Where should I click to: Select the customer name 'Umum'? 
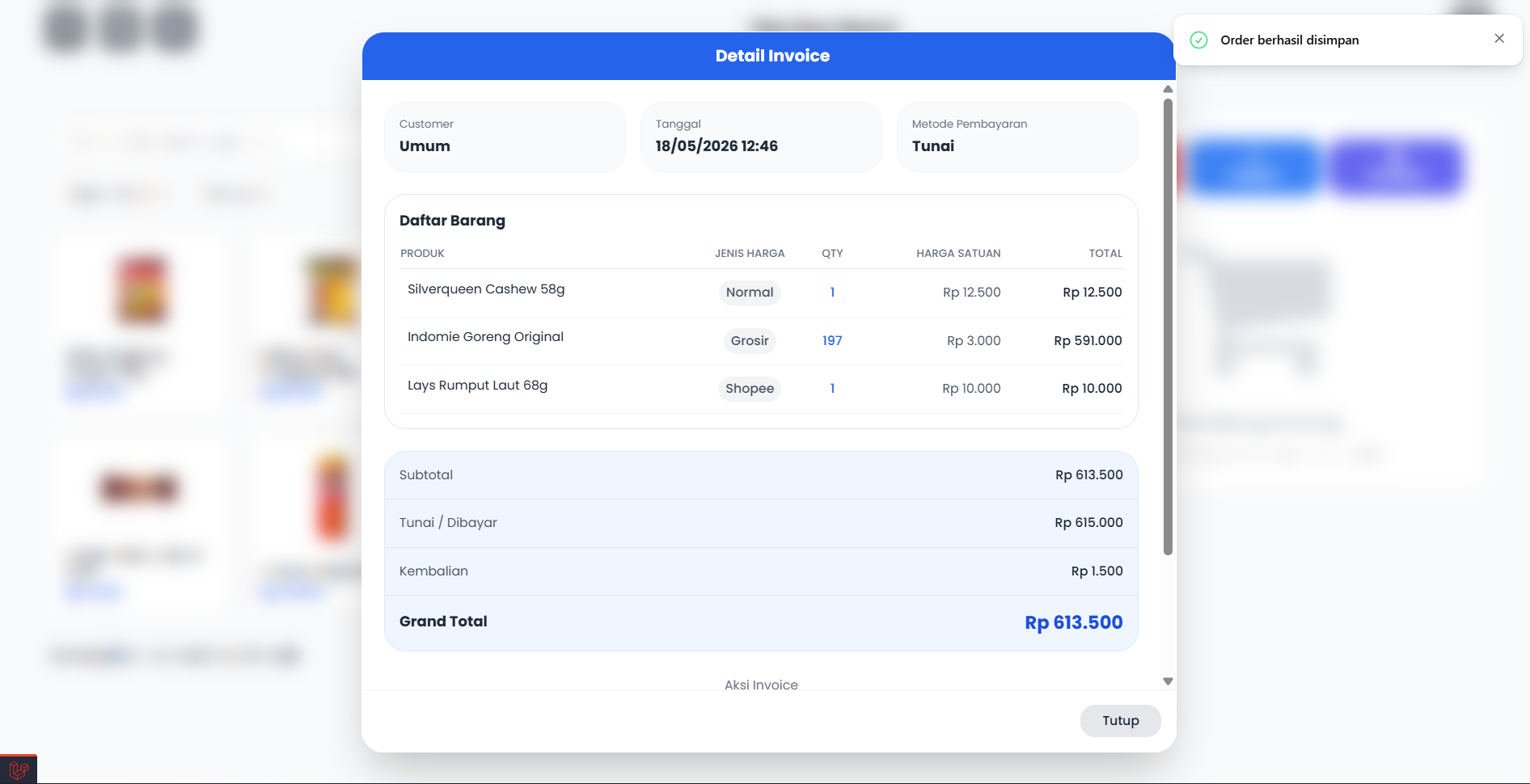[x=425, y=146]
